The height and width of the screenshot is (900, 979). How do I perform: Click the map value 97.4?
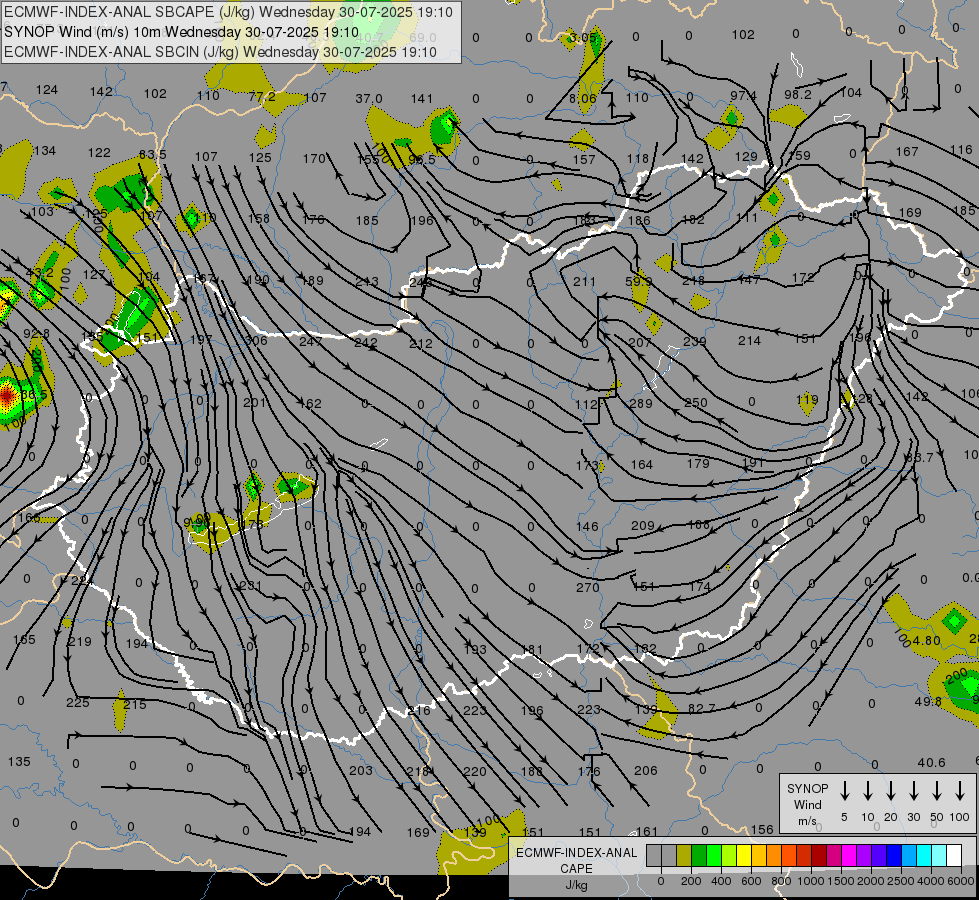point(743,96)
